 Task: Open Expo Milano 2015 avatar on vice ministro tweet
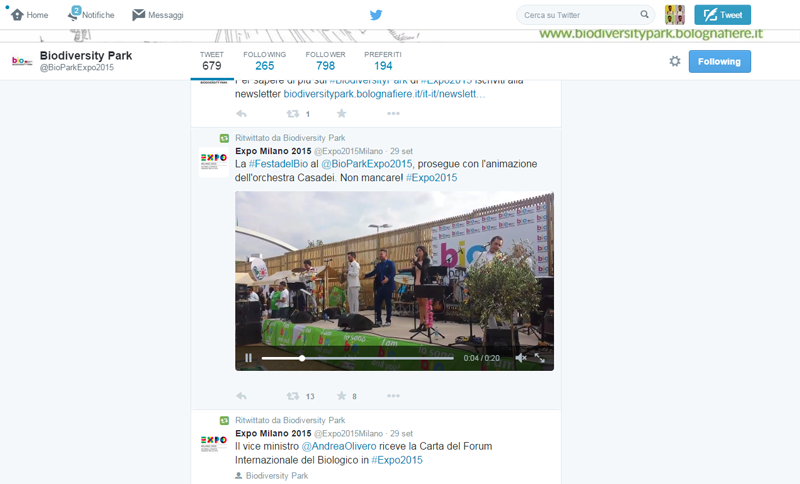(x=214, y=444)
